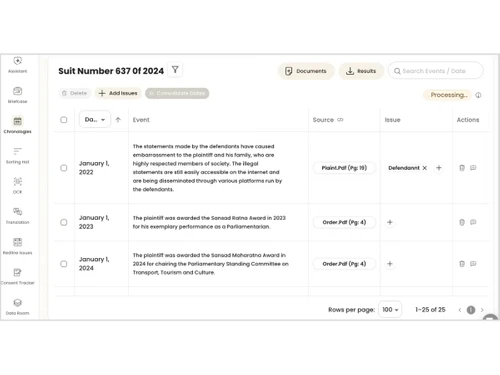Click the Sansad Maharatna Award event text

211,264
